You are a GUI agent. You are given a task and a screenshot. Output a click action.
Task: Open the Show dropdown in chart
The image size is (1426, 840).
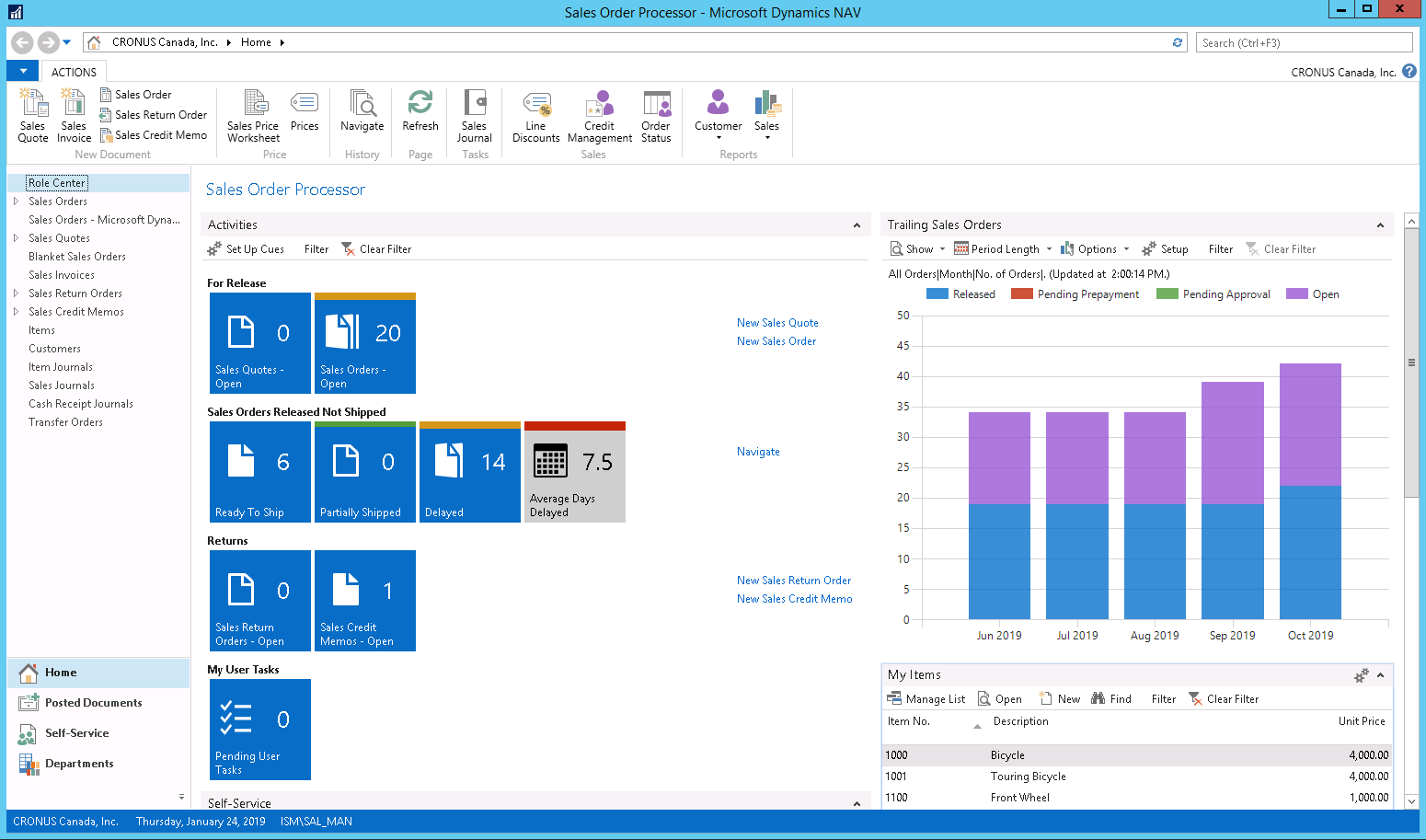point(917,249)
